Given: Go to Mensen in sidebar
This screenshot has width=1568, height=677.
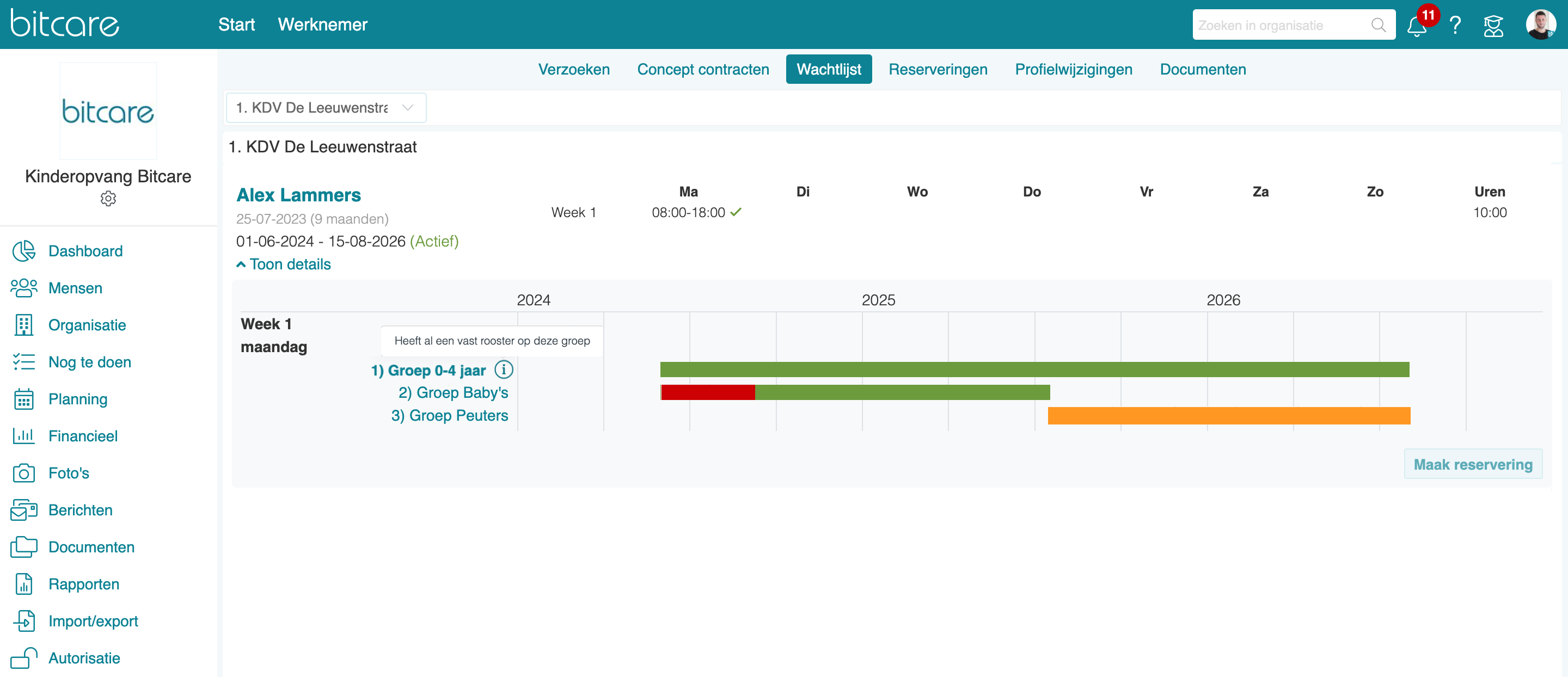Looking at the screenshot, I should (75, 288).
